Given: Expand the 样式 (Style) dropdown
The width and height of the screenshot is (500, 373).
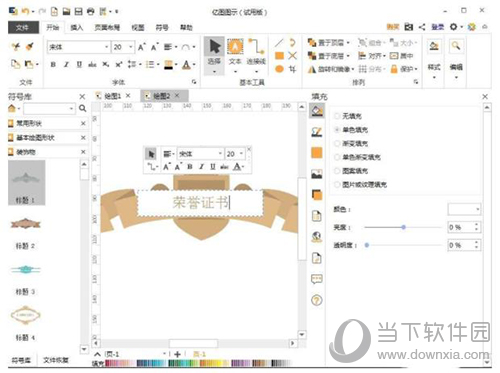Looking at the screenshot, I should click(434, 78).
